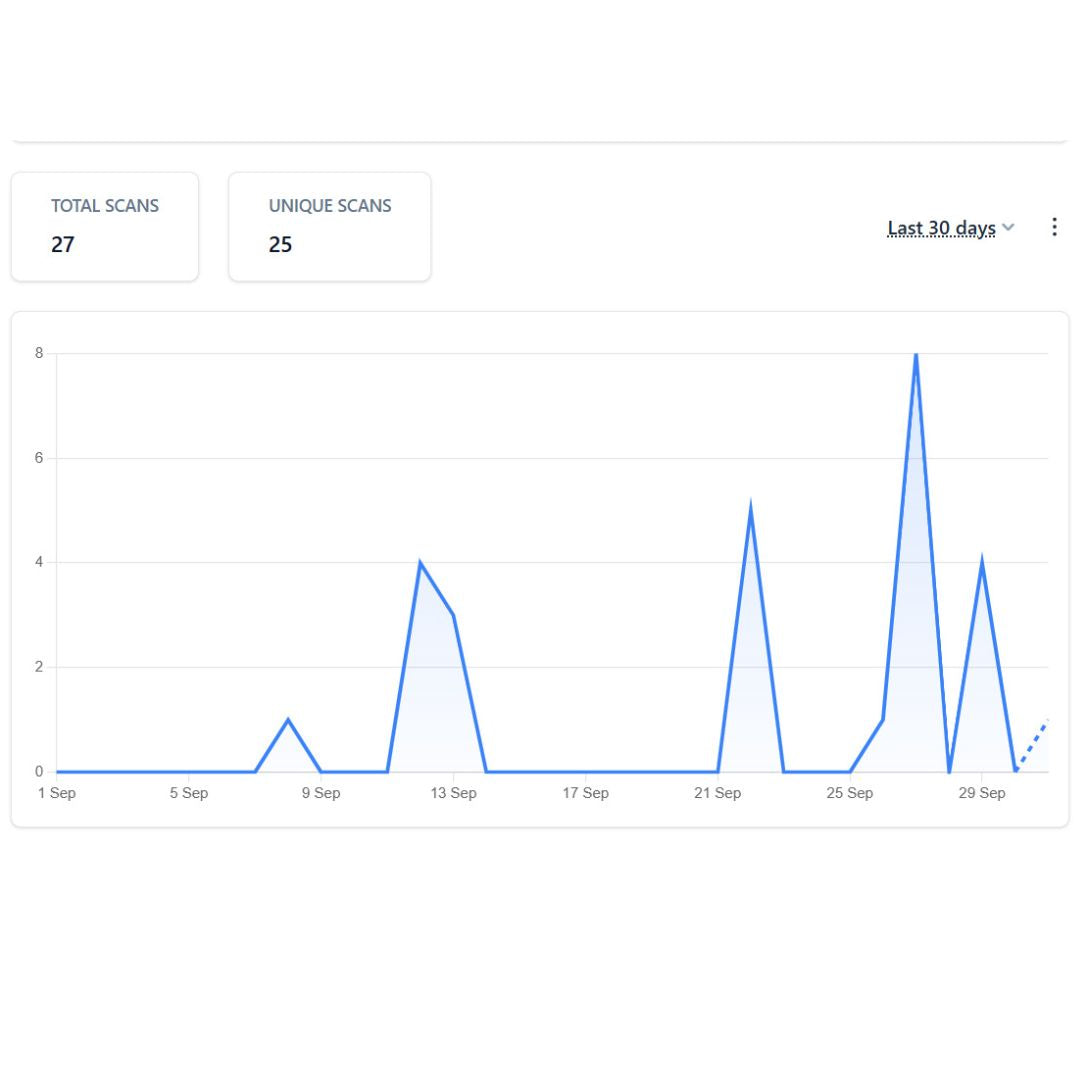Open the Last 30 days date range selector
Image resolution: width=1080 pixels, height=1080 pixels.
pos(941,228)
